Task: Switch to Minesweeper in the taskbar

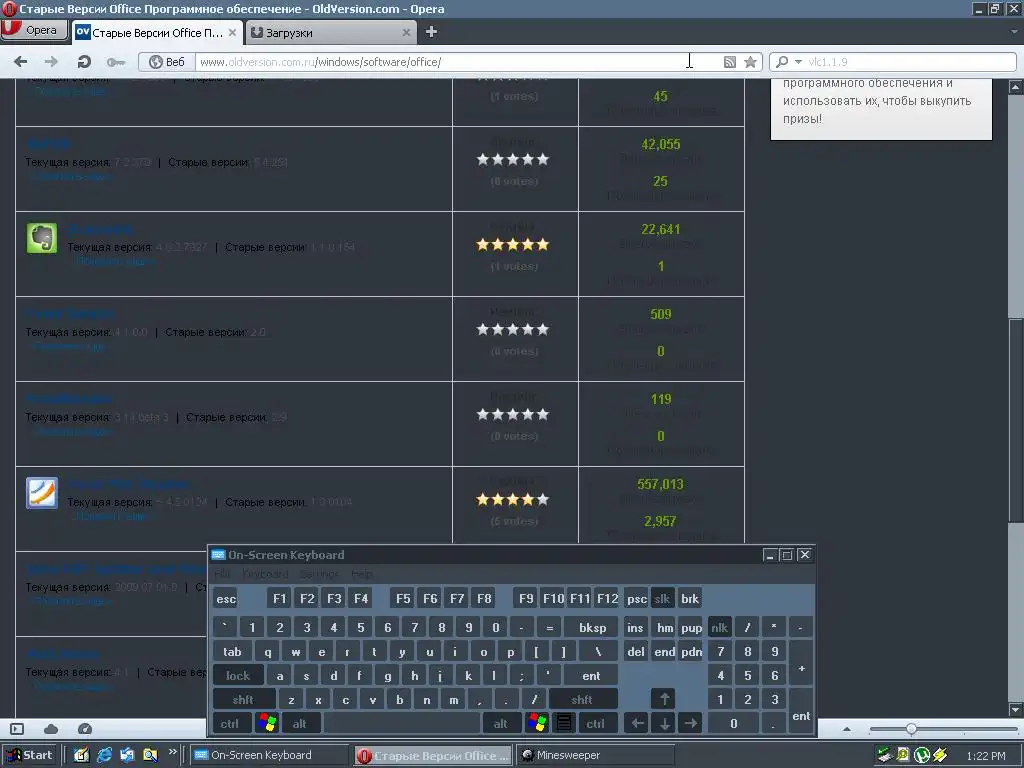Action: [596, 755]
